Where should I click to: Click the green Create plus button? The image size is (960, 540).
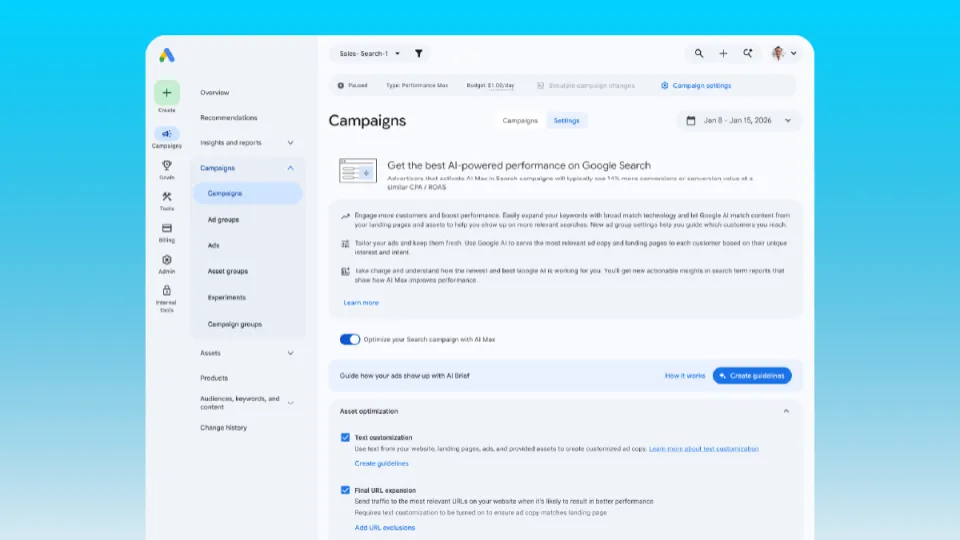tap(167, 93)
